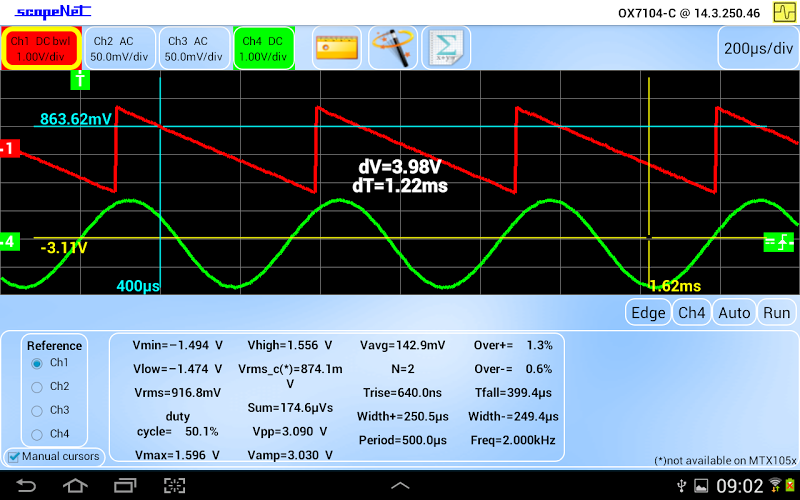Open the magic wand autoset tool
This screenshot has height=500, width=800.
coord(392,48)
